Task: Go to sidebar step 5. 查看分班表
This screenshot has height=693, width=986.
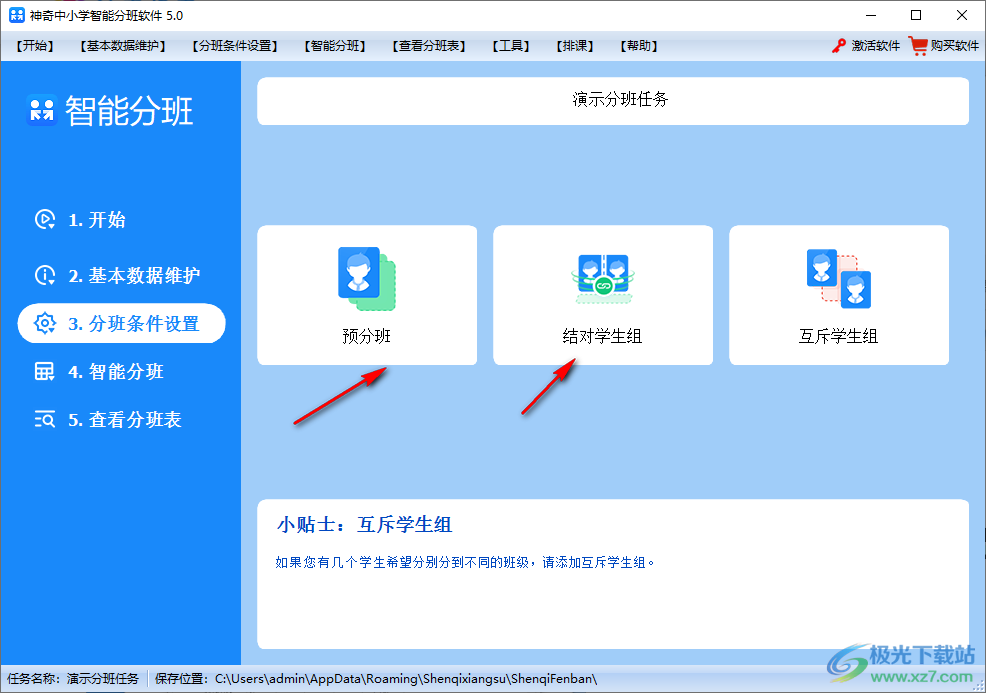Action: click(125, 419)
